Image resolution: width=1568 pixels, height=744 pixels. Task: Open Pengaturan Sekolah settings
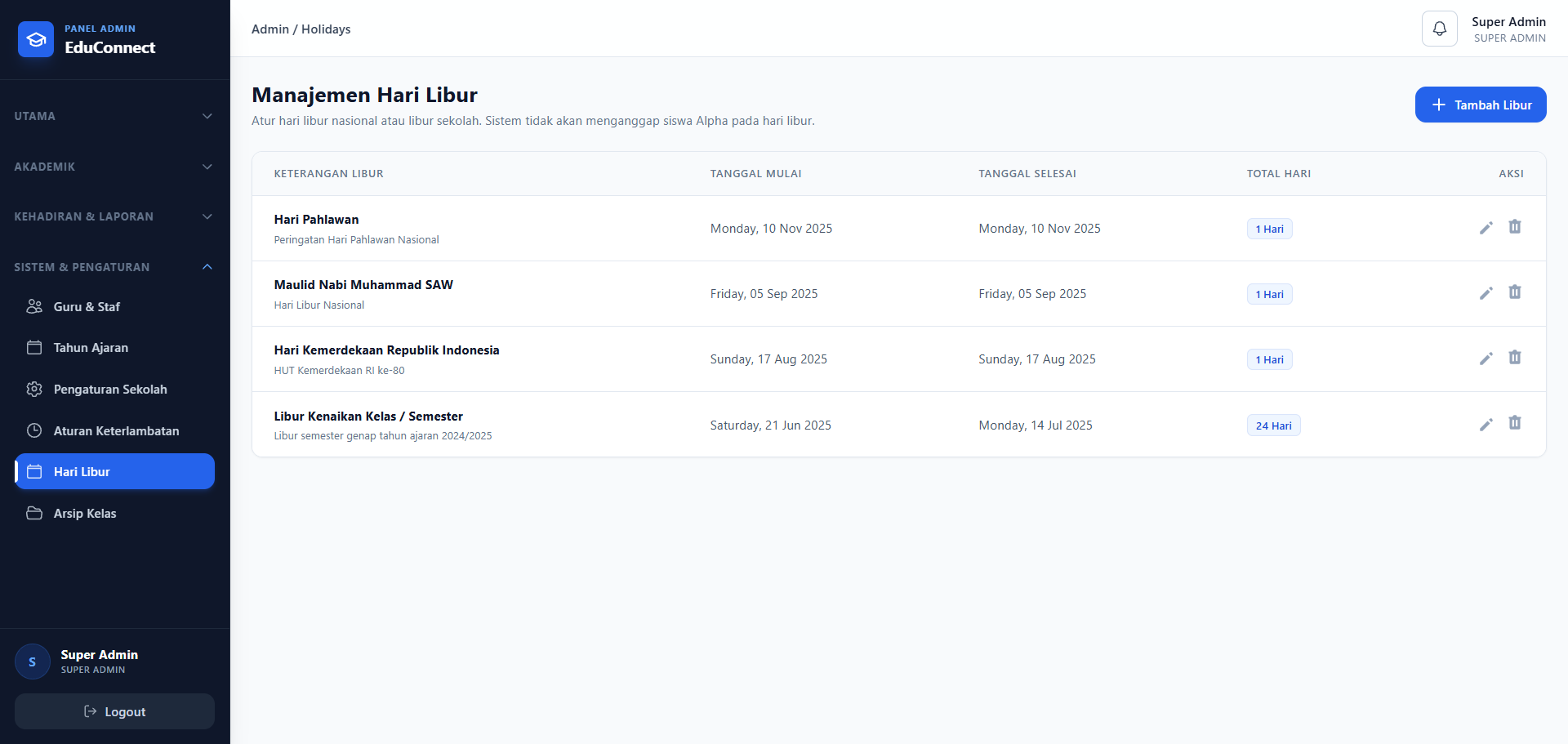click(x=114, y=390)
